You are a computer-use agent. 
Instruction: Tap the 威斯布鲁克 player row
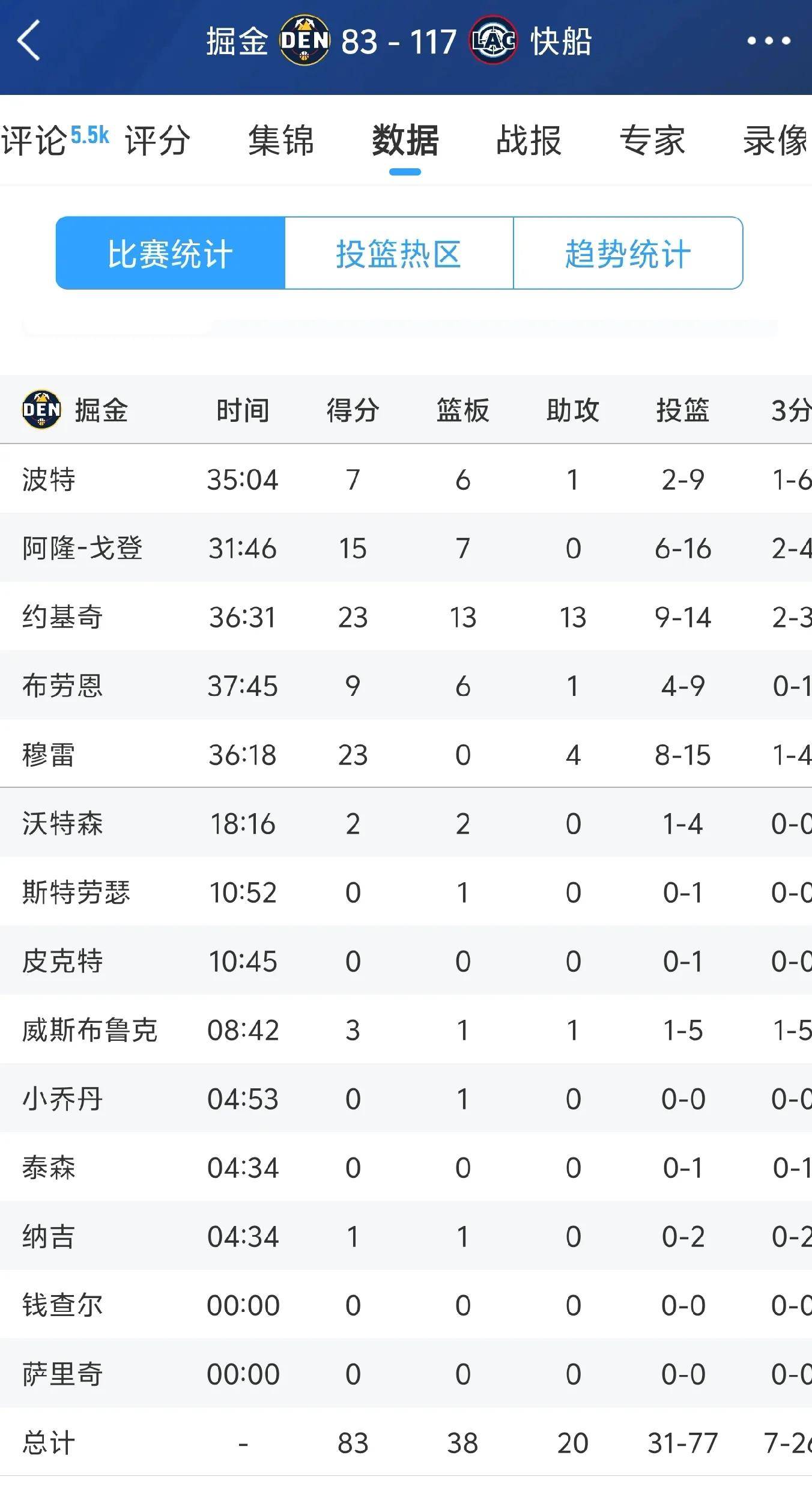click(90, 1030)
